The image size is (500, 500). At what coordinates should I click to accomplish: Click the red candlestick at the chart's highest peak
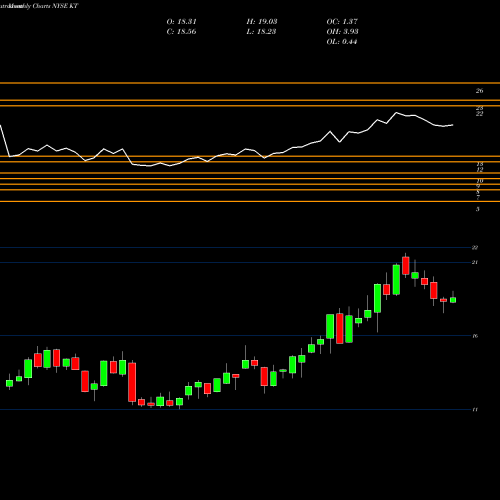(x=406, y=266)
